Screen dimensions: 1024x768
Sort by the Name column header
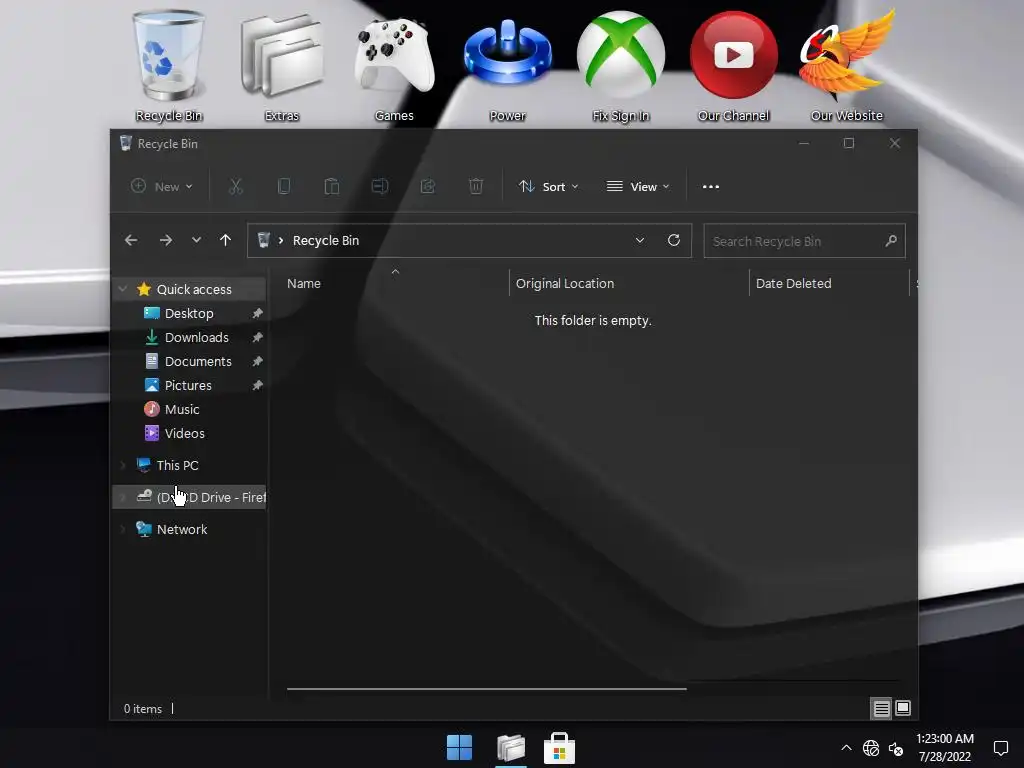[395, 283]
